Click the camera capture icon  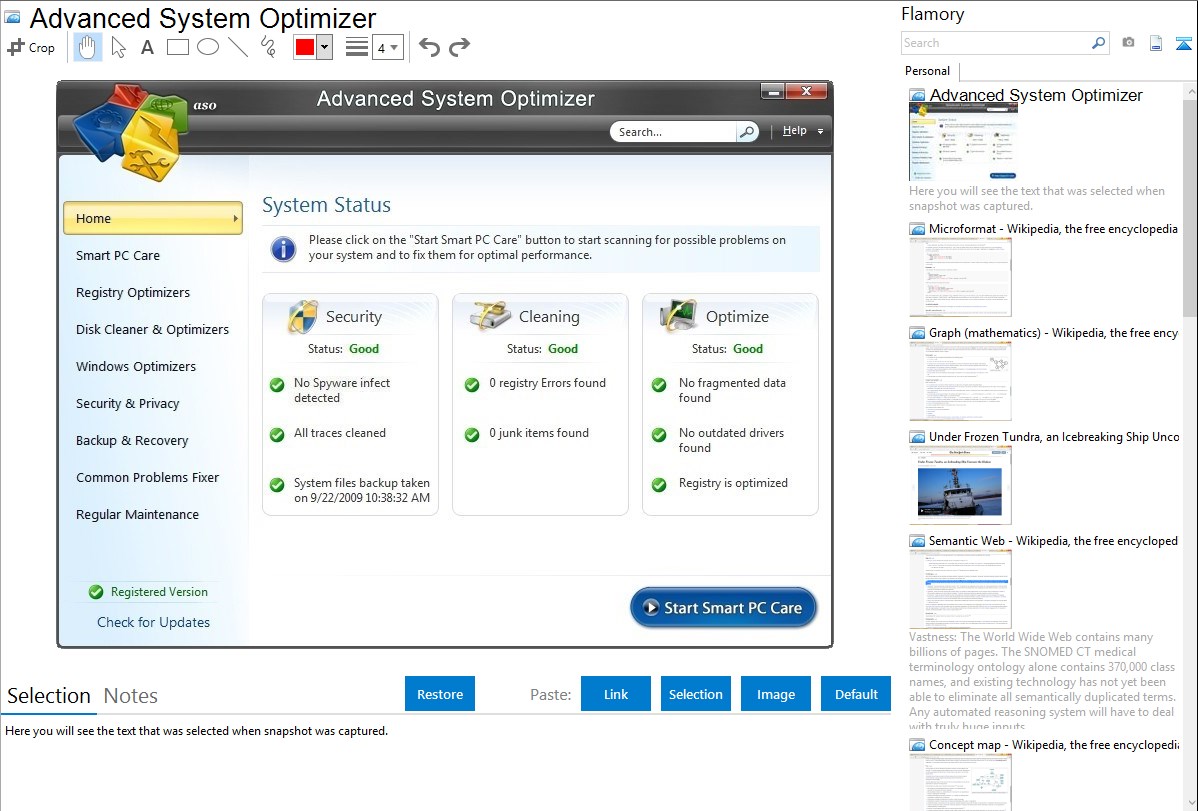click(x=1128, y=43)
